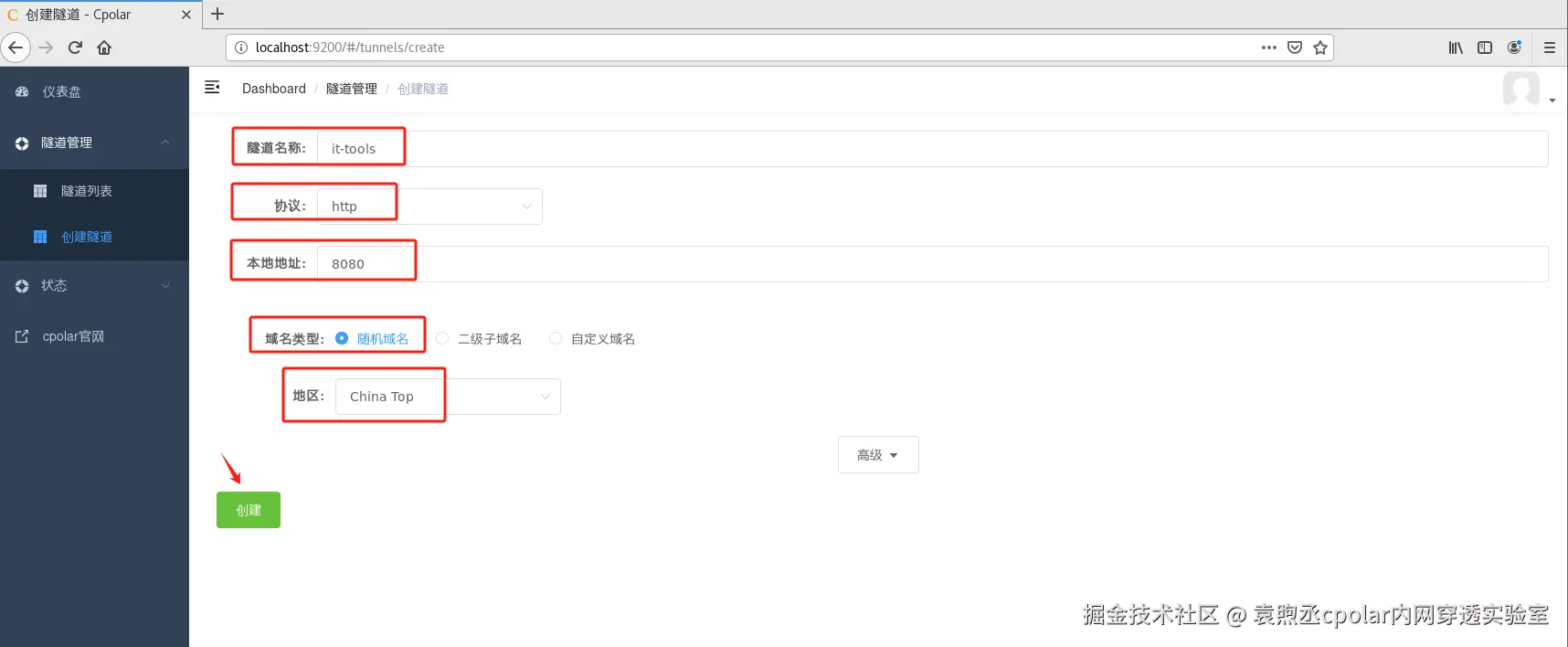
Task: Focus the 隧道名称 input field
Action: 932,149
